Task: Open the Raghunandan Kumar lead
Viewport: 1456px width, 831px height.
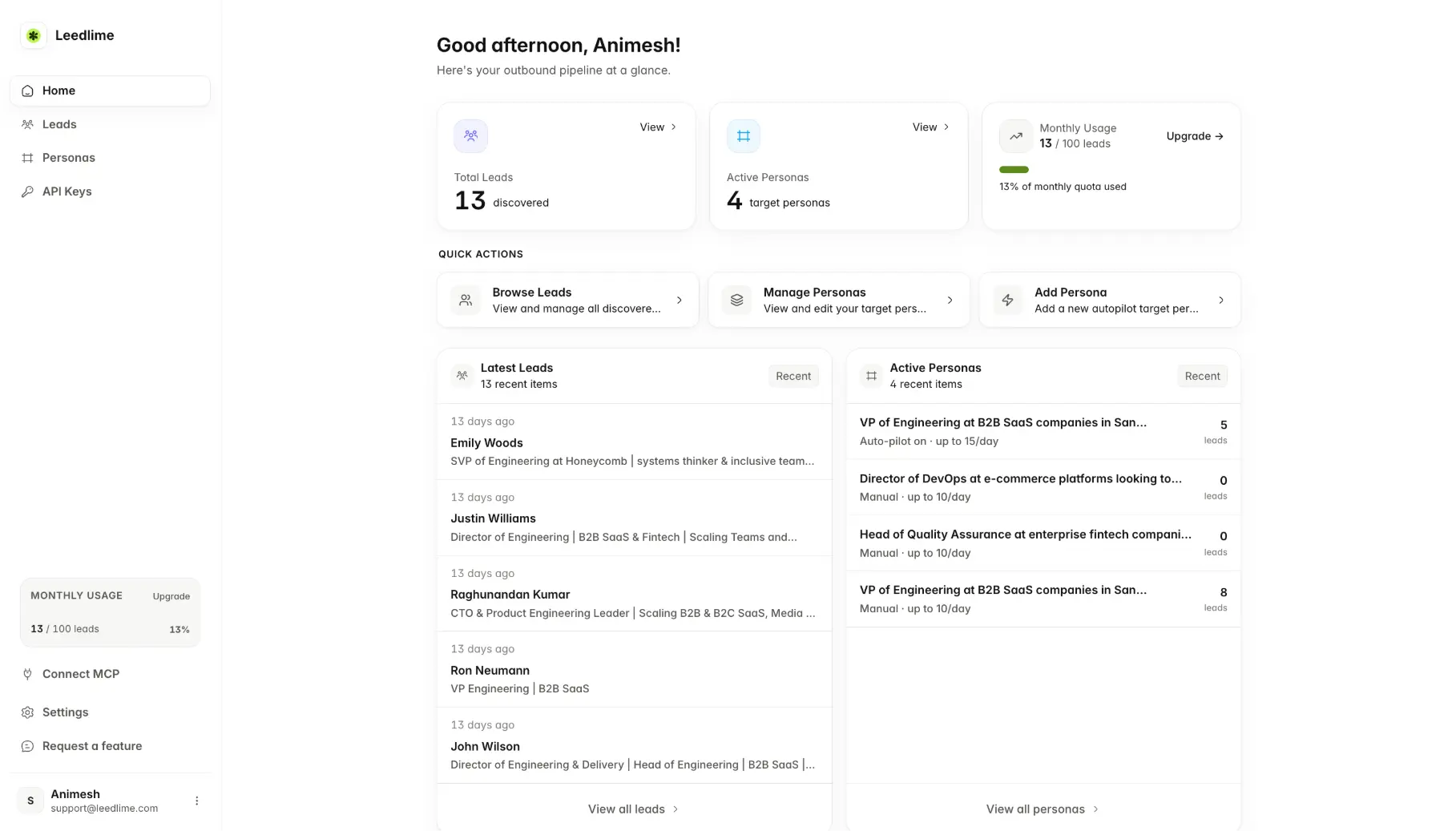Action: pyautogui.click(x=634, y=594)
